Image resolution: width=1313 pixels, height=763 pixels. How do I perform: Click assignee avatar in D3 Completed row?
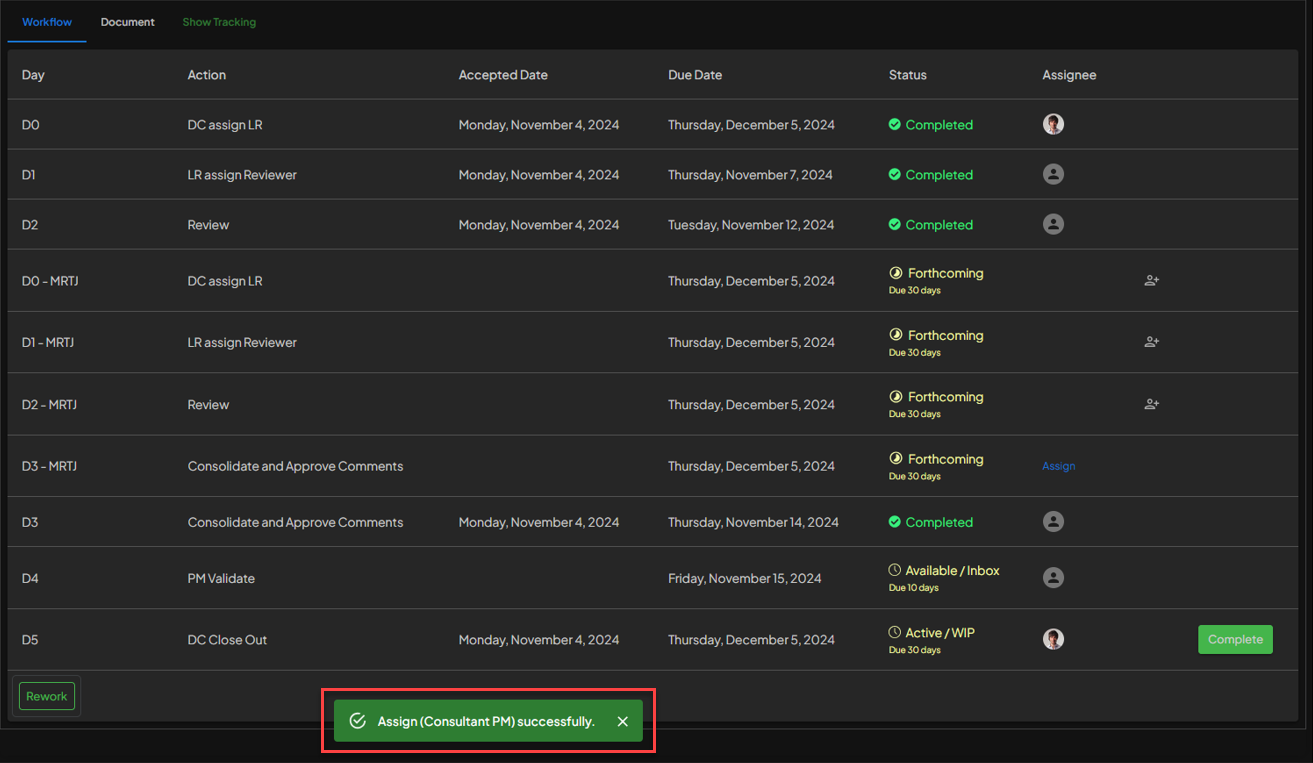[1053, 521]
